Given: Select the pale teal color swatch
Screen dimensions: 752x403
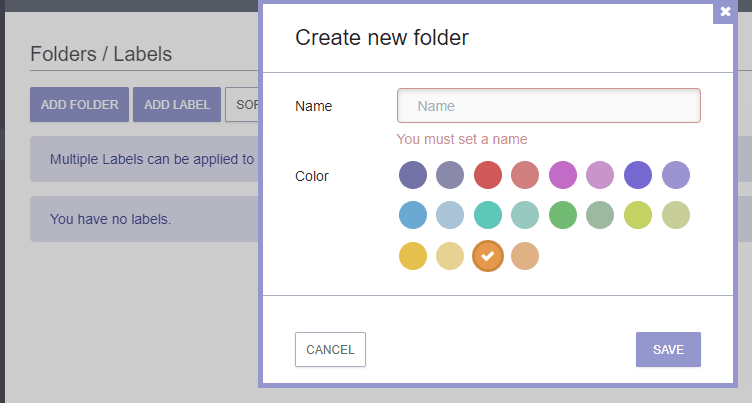Looking at the screenshot, I should point(525,216).
